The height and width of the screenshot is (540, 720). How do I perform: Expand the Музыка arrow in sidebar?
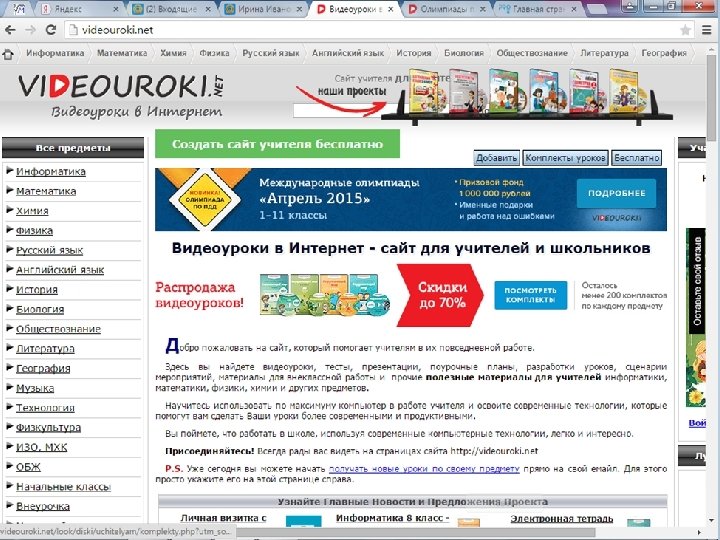pyautogui.click(x=10, y=388)
